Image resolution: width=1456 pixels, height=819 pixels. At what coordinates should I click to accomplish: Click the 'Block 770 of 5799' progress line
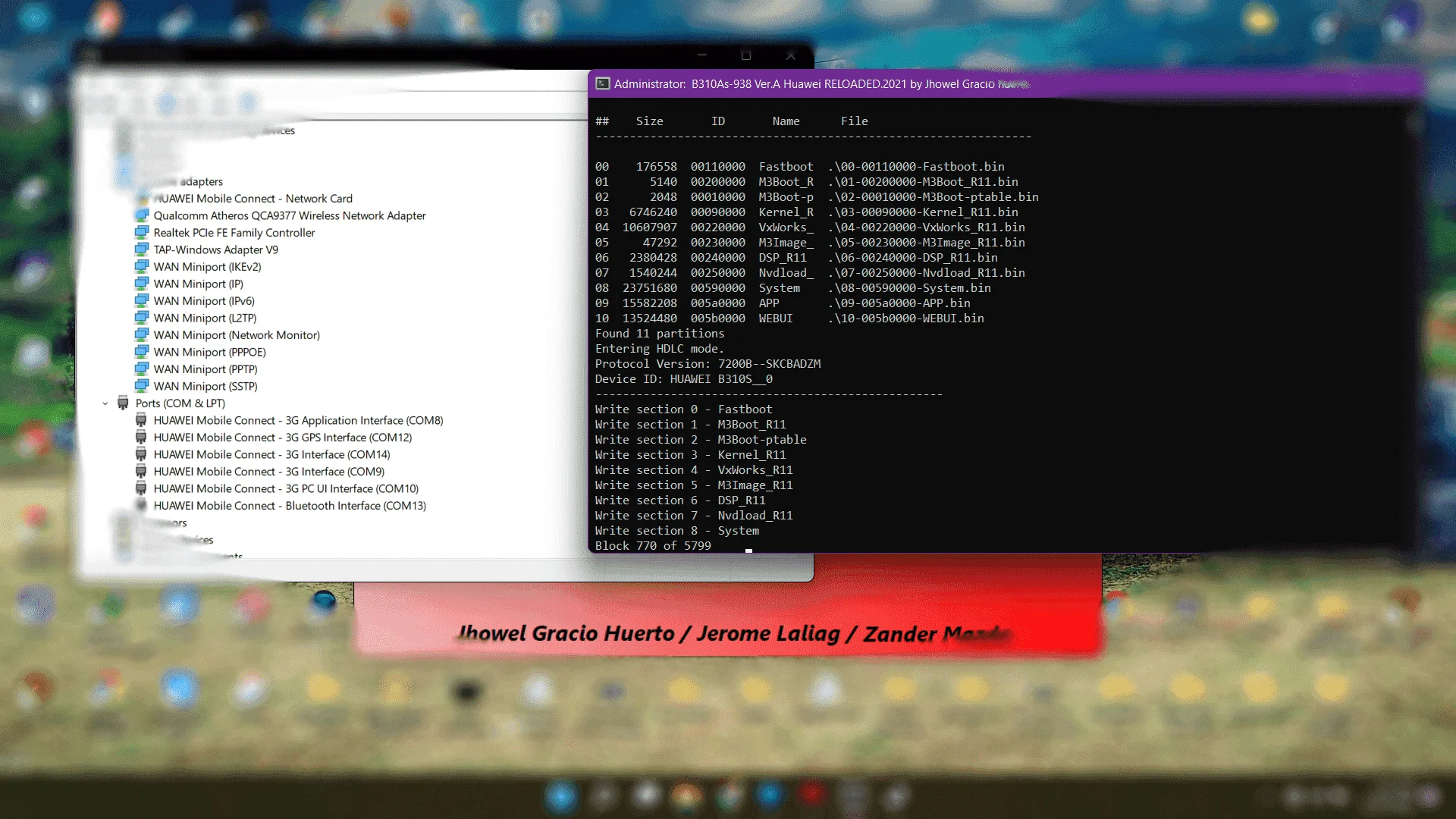point(653,546)
